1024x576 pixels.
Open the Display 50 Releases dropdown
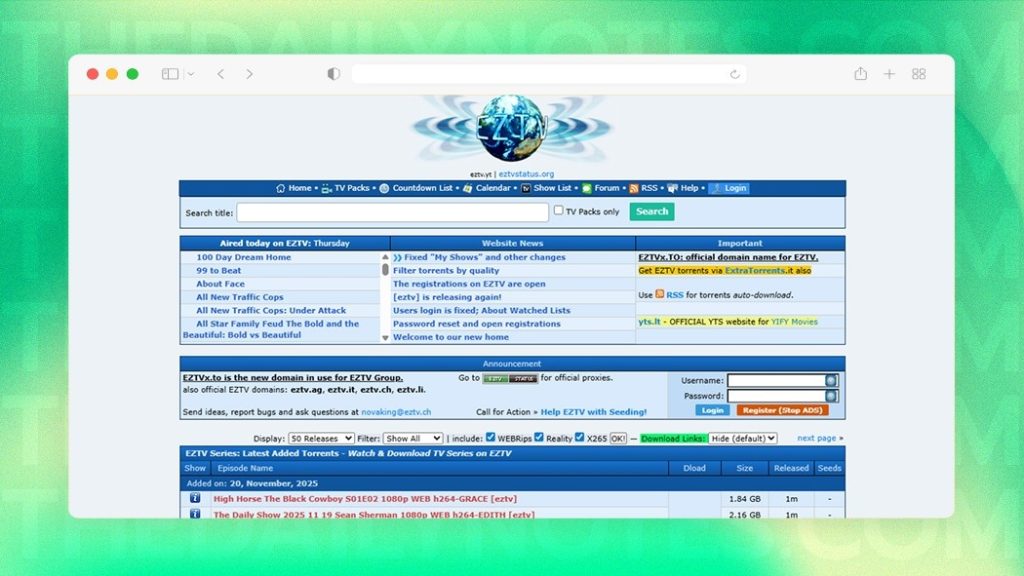point(321,438)
